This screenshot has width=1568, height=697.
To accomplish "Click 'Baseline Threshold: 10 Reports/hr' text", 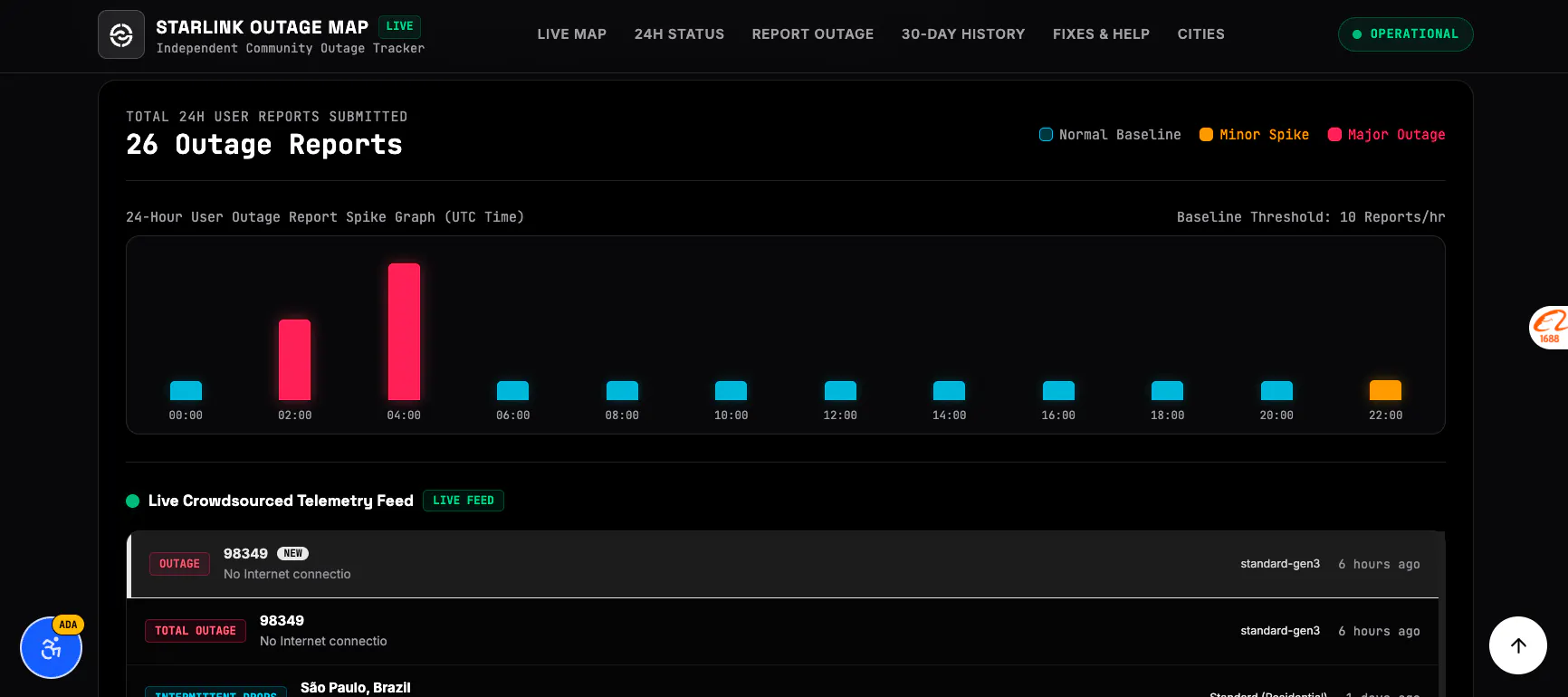I will pos(1311,217).
